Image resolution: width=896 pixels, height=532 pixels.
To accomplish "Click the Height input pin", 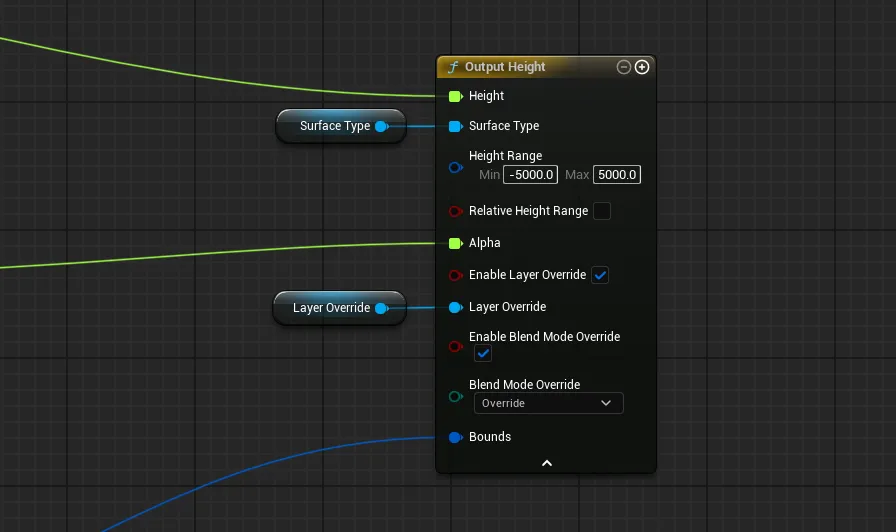I will [x=455, y=96].
